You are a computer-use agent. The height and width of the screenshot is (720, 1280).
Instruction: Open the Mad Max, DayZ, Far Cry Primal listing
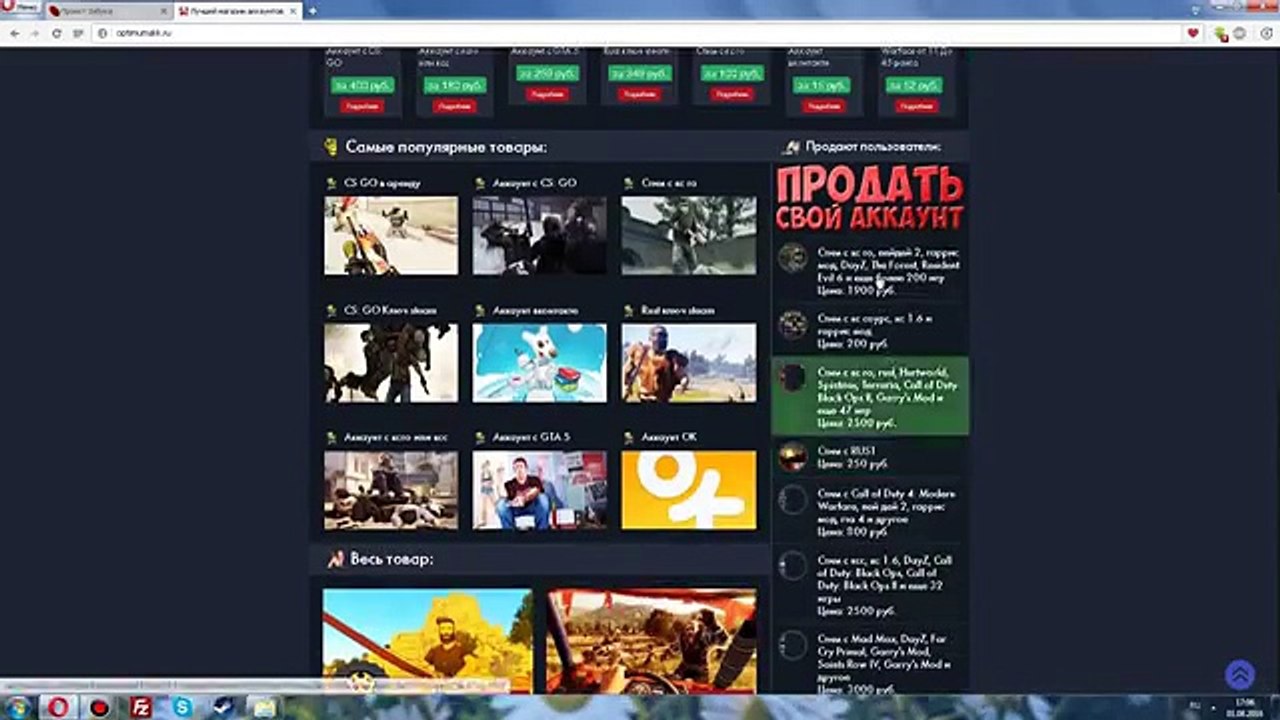[870, 662]
